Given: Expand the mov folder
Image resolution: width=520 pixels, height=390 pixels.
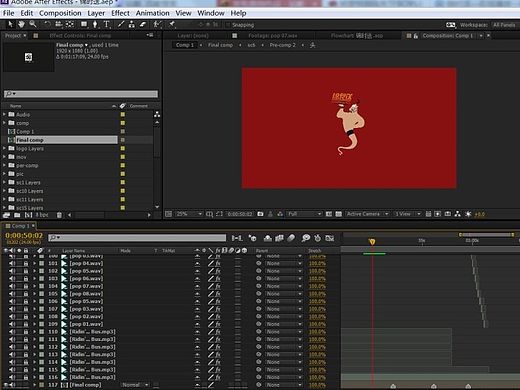Looking at the screenshot, I should 4,157.
